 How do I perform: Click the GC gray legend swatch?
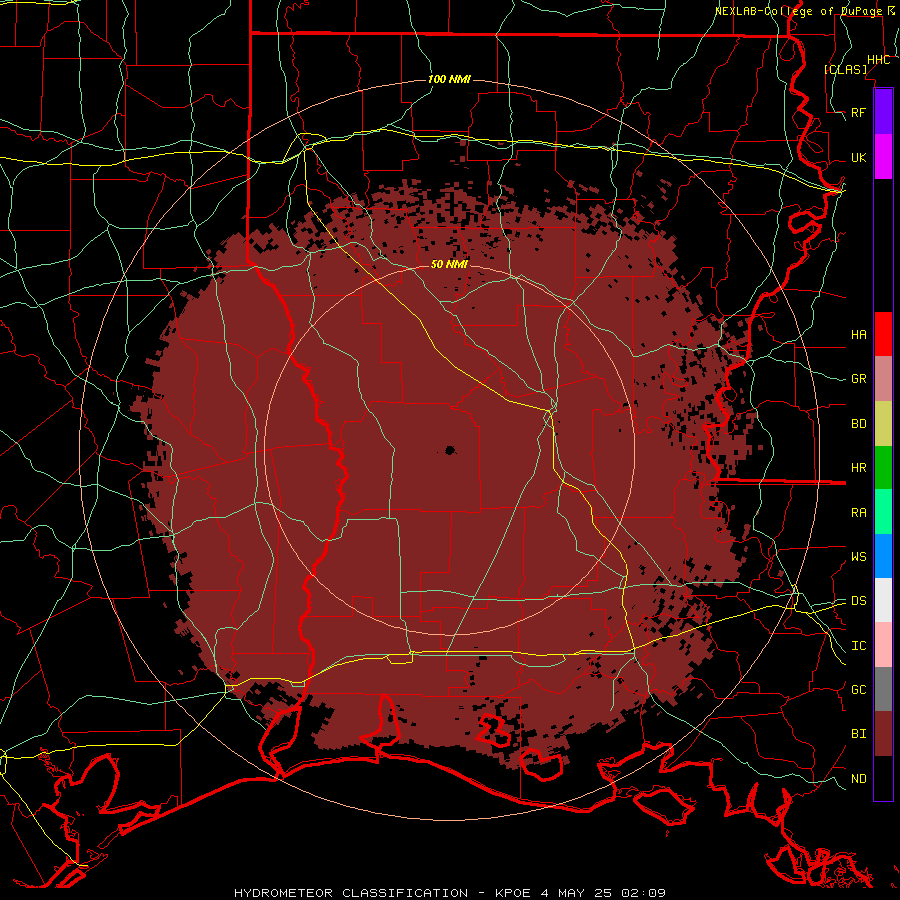click(883, 689)
